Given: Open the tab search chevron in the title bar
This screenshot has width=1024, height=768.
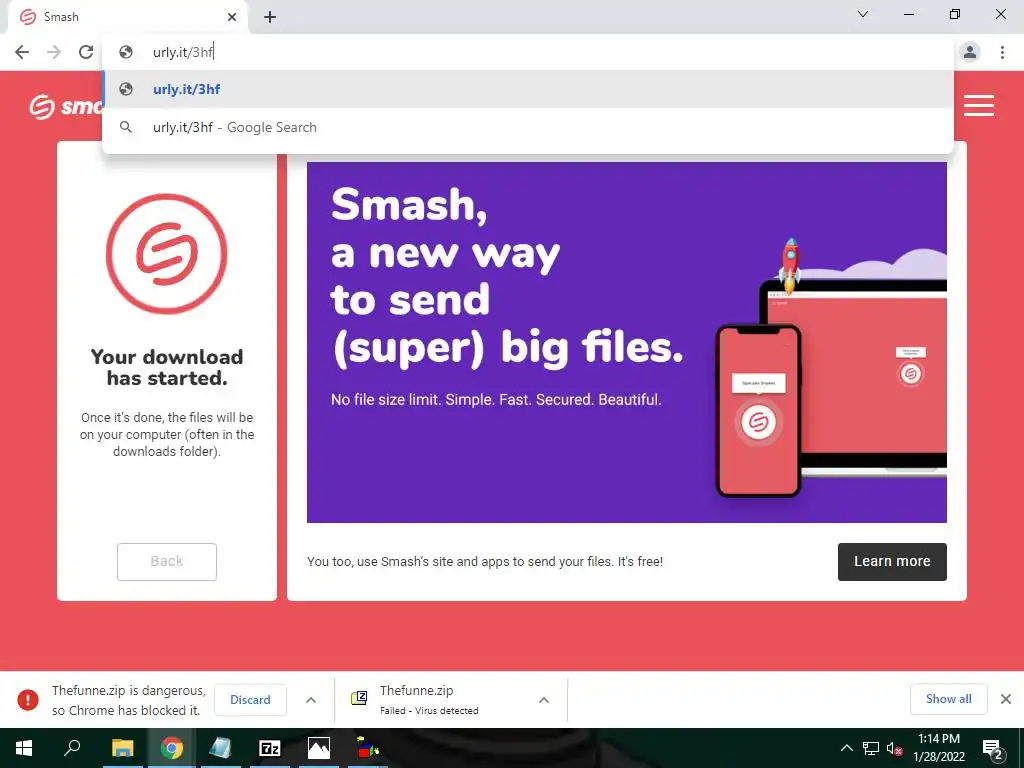Looking at the screenshot, I should (863, 14).
